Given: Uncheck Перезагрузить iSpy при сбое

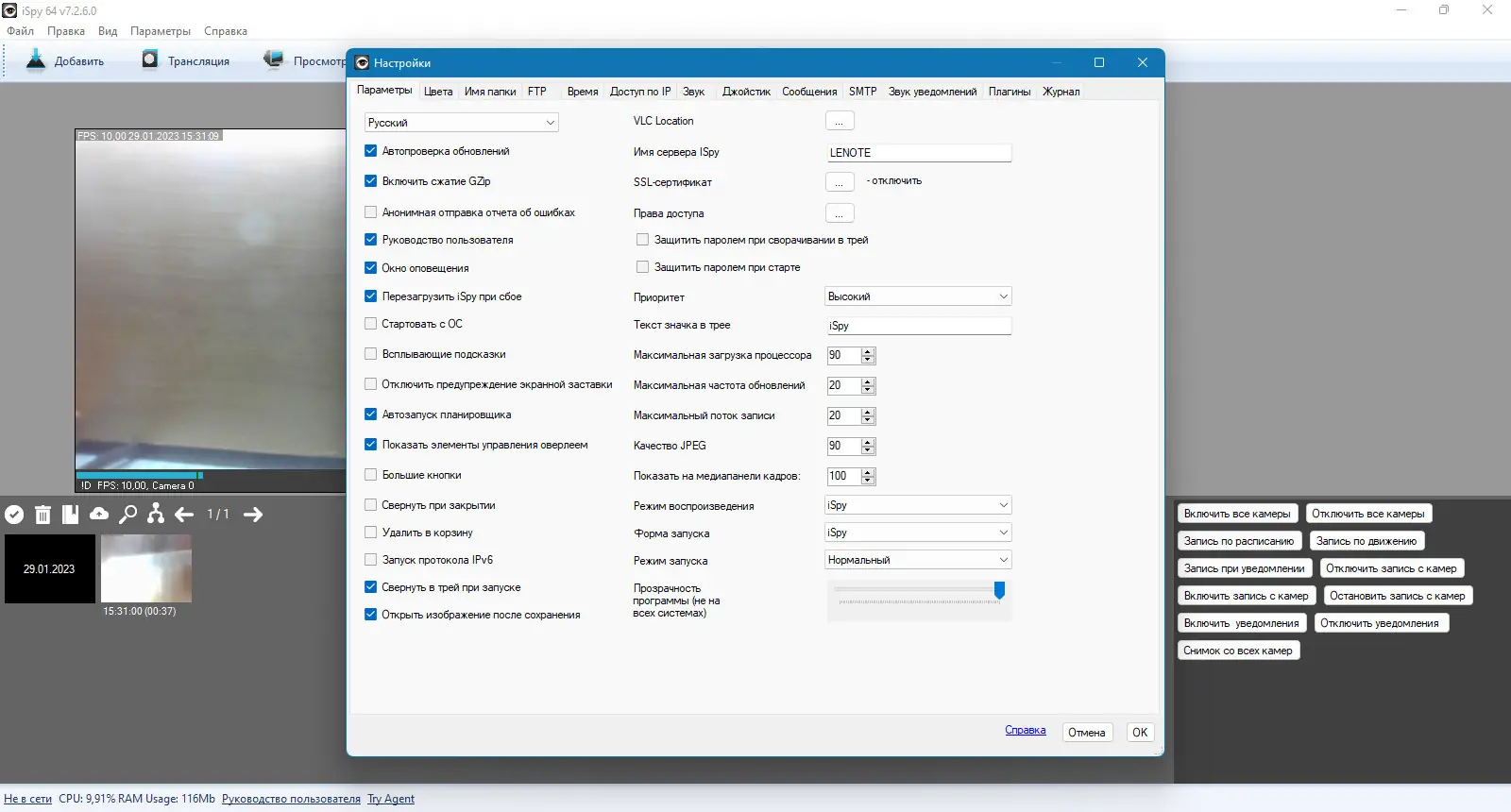Looking at the screenshot, I should (371, 296).
